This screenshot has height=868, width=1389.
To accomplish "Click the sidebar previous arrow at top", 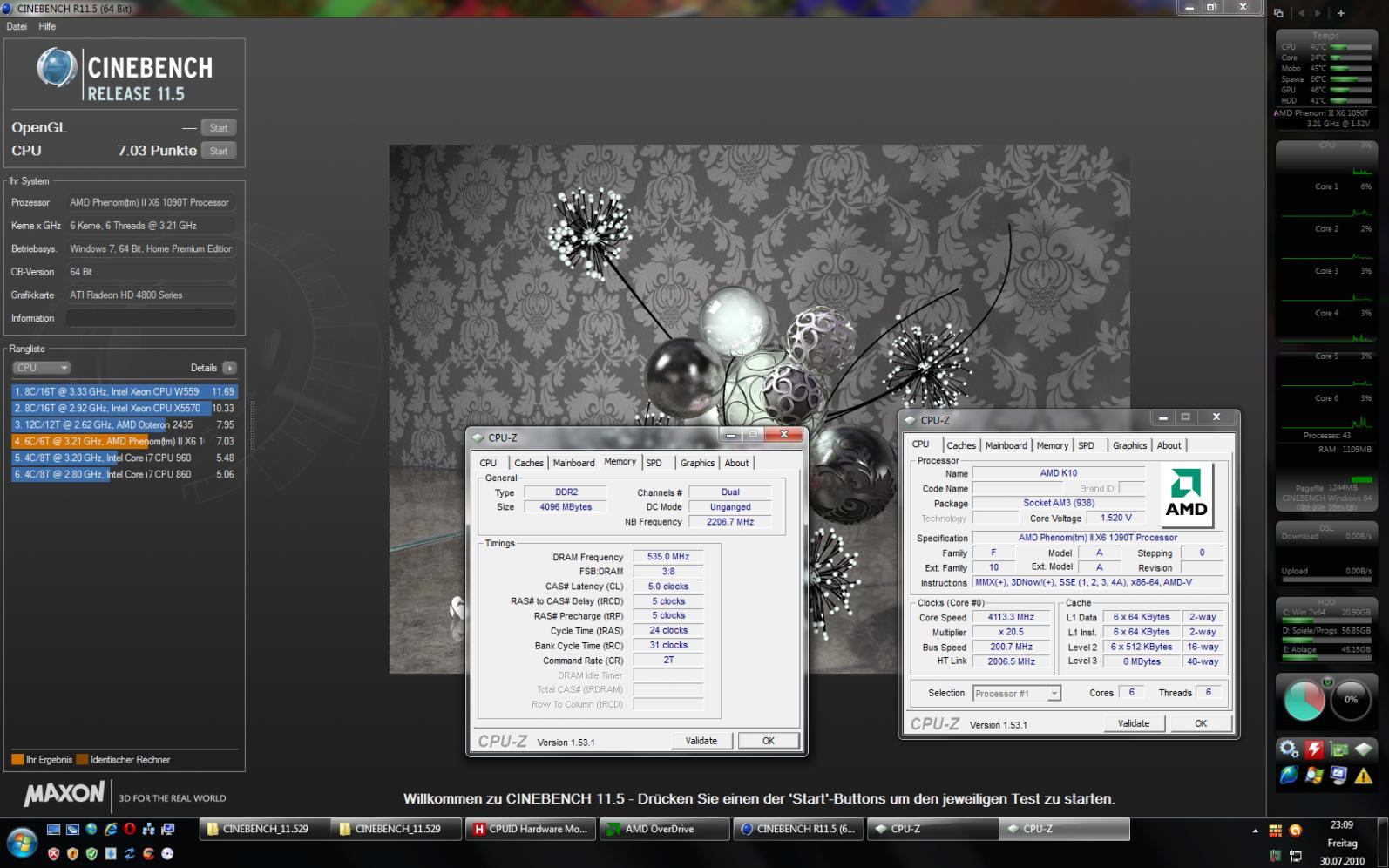I will coord(1302,13).
